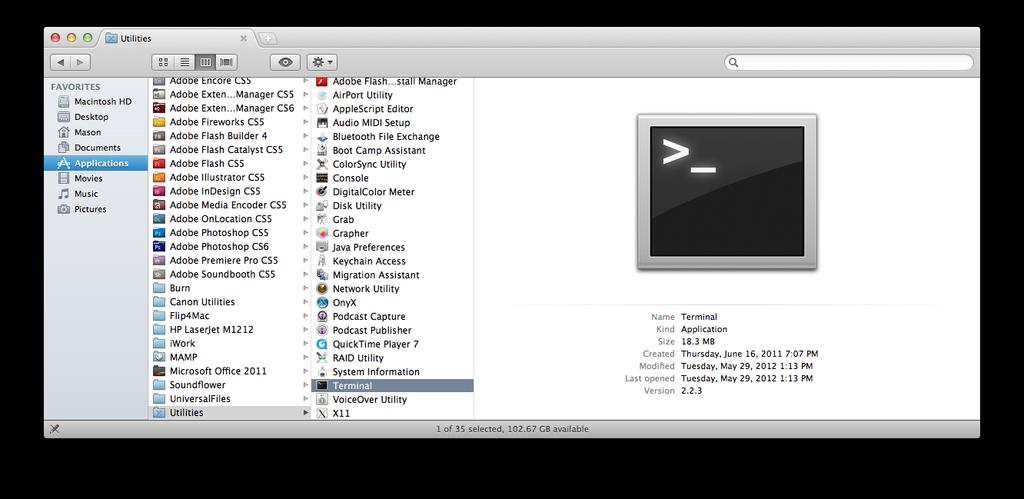Click the Keychain Access icon
Viewport: 1024px width, 499px height.
pyautogui.click(x=322, y=261)
